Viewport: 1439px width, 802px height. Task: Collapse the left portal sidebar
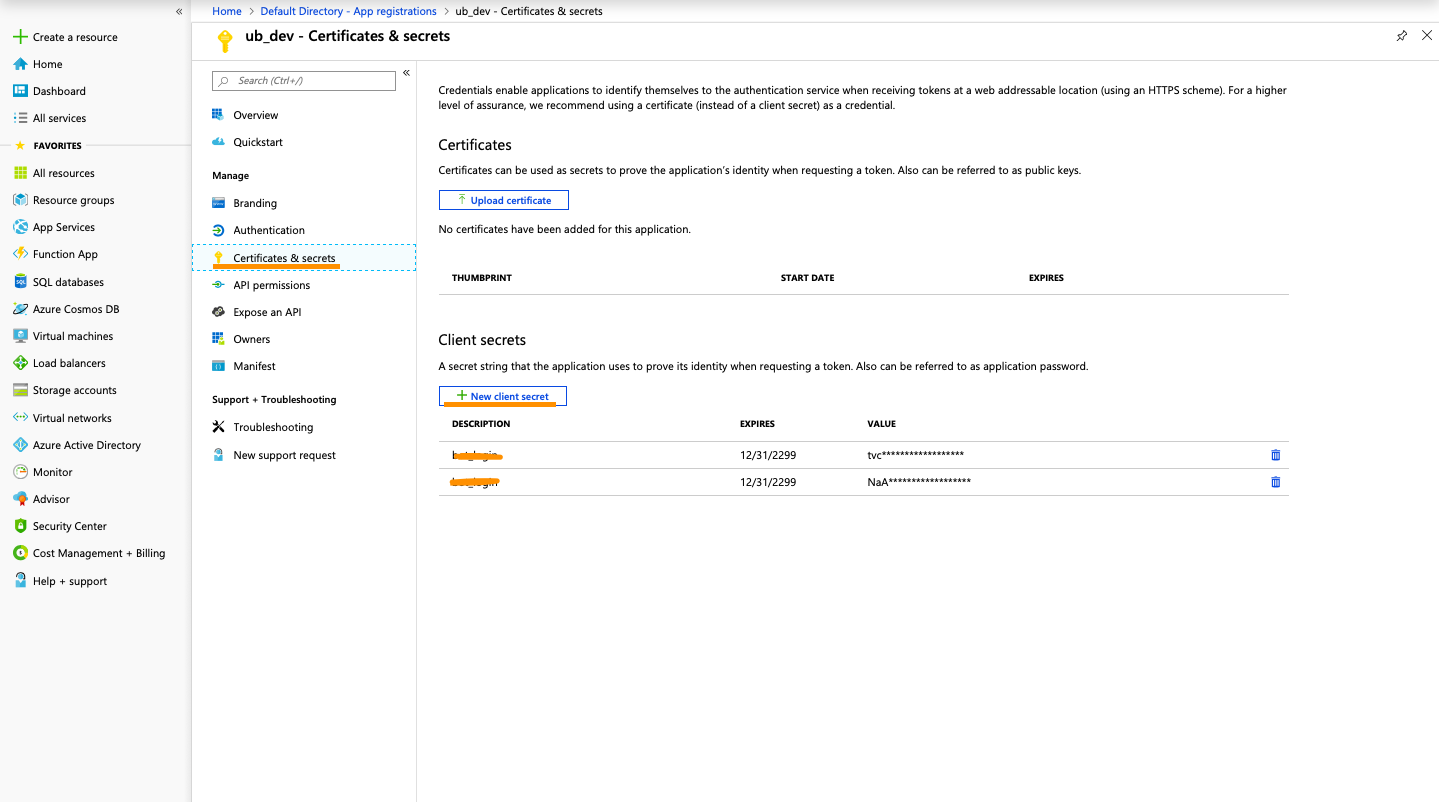point(179,12)
